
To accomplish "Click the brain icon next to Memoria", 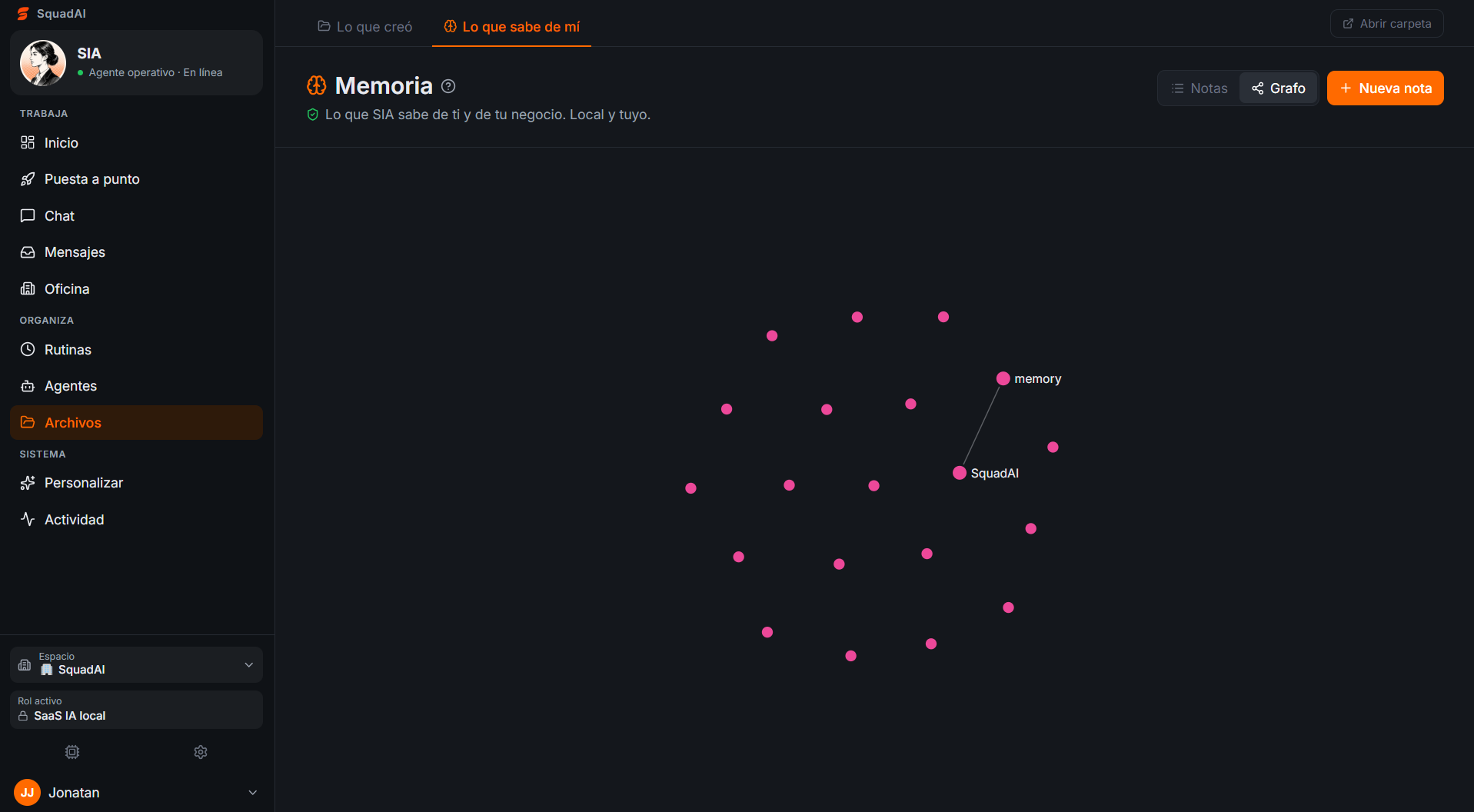I will coord(317,85).
